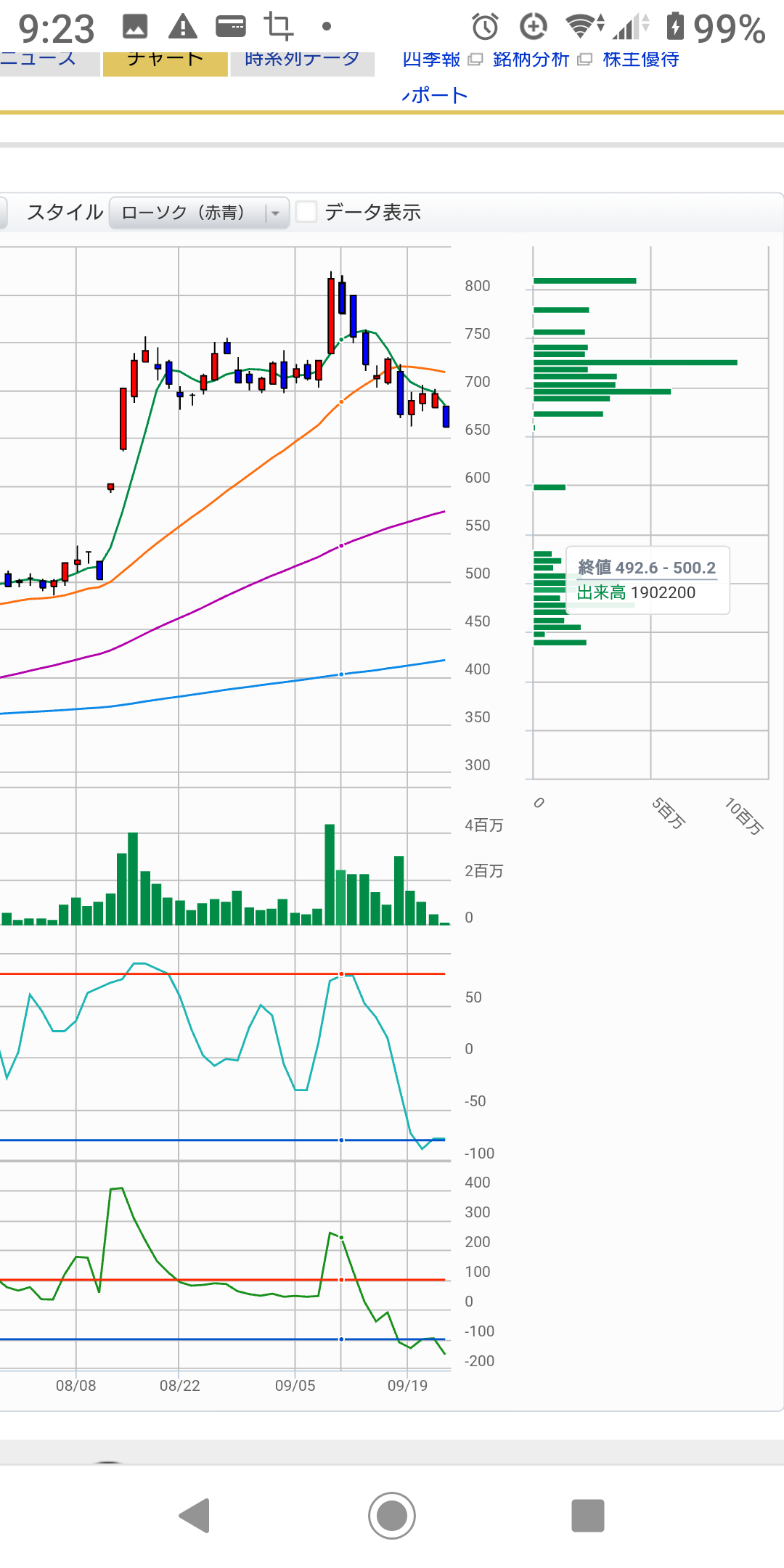Tap the image notification icon in status bar
The image size is (784, 1568).
point(135,28)
